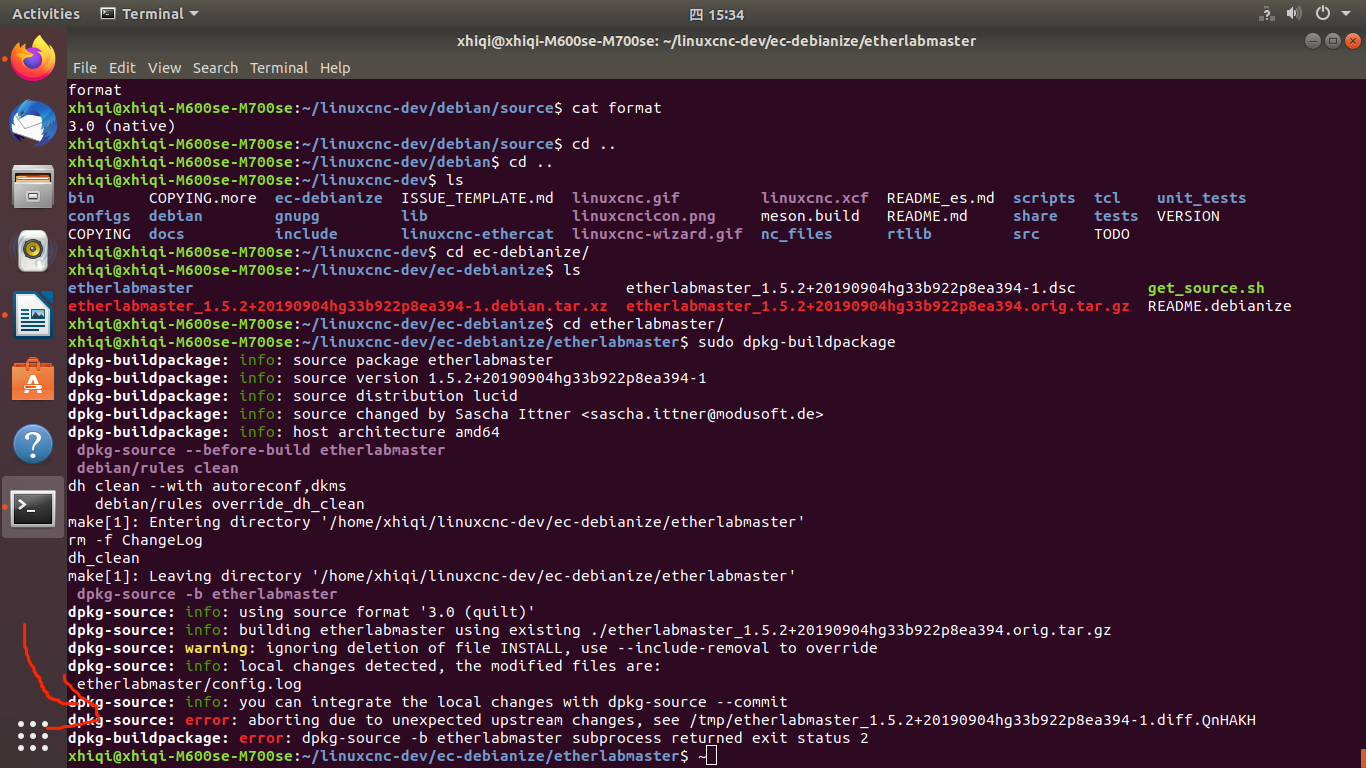Open the Files manager dock icon
This screenshot has width=1366, height=768.
33,186
